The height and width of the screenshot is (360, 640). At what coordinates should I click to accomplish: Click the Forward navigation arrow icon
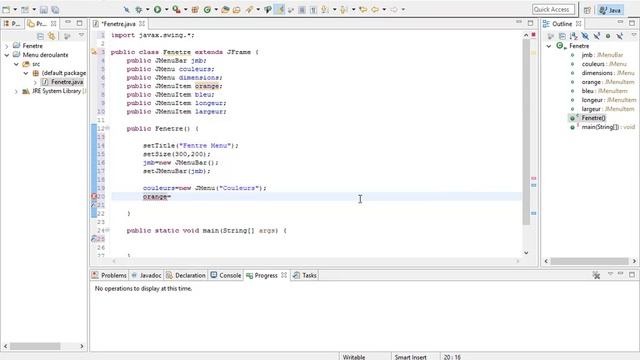tap(393, 9)
